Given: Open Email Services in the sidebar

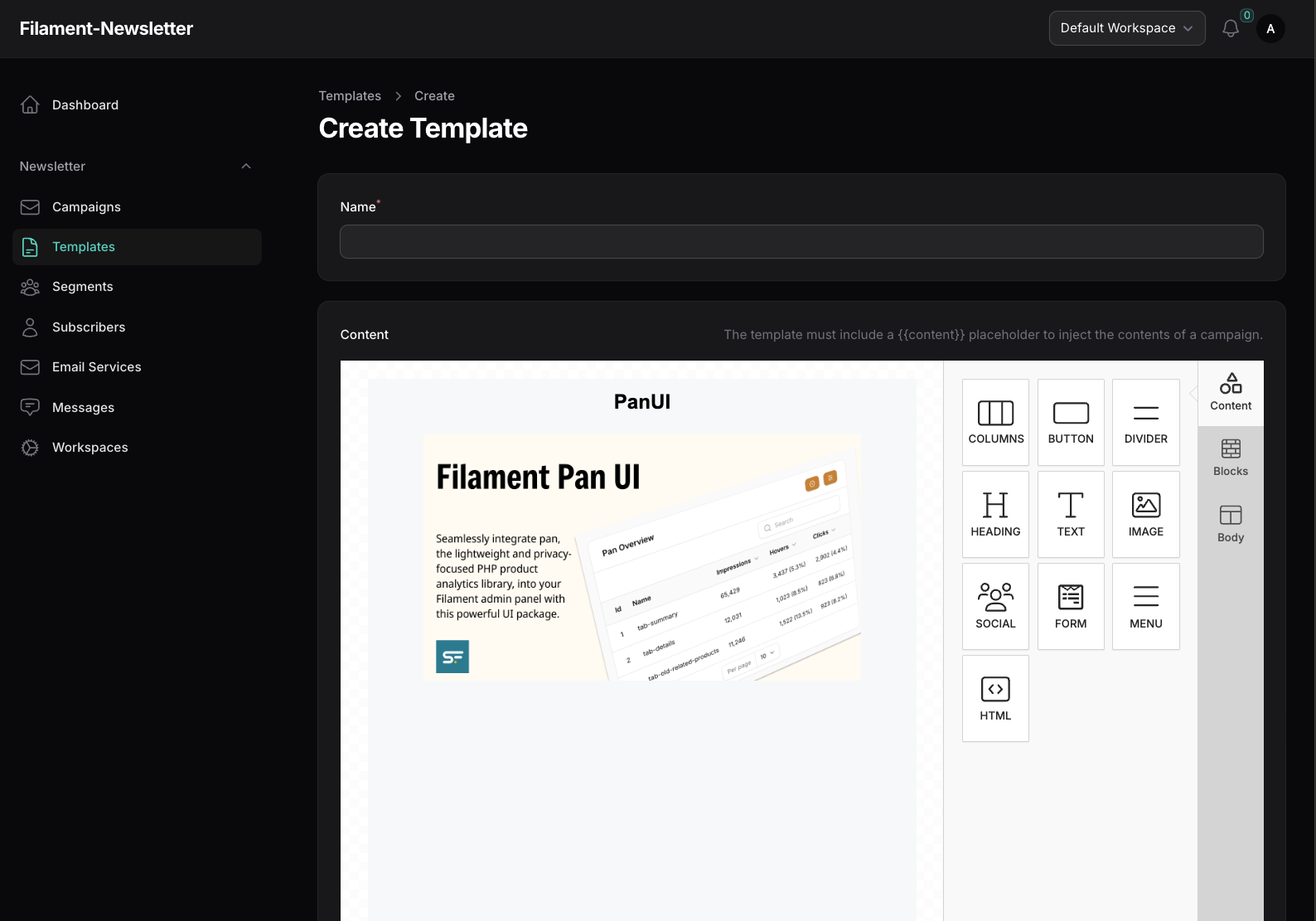Looking at the screenshot, I should [x=137, y=367].
